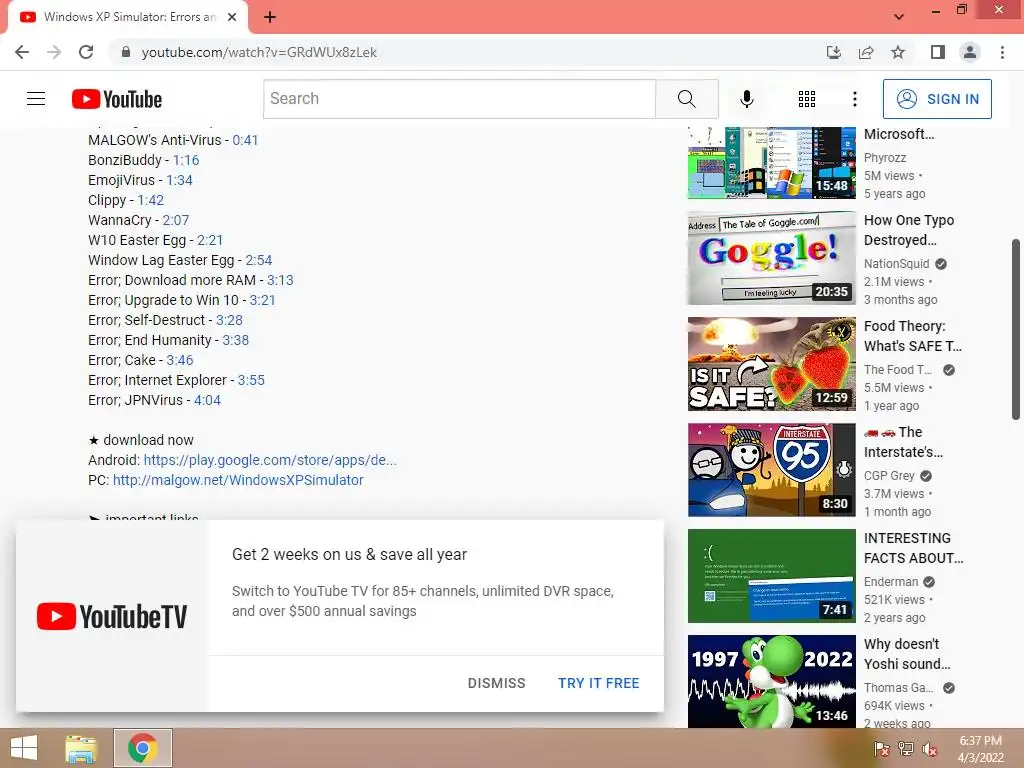Screen dimensions: 1024x768
Task: Go to the YouTube home logo
Action: coord(117,99)
